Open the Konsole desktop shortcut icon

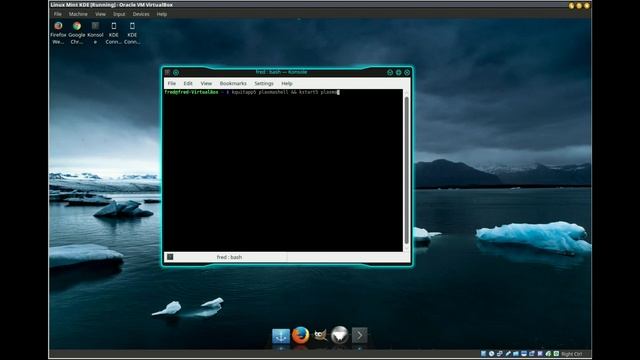95,26
